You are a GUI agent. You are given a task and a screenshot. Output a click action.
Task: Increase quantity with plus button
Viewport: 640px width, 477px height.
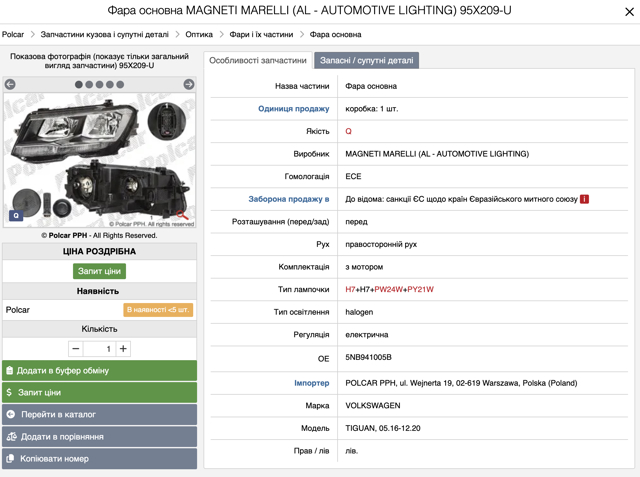coord(123,349)
